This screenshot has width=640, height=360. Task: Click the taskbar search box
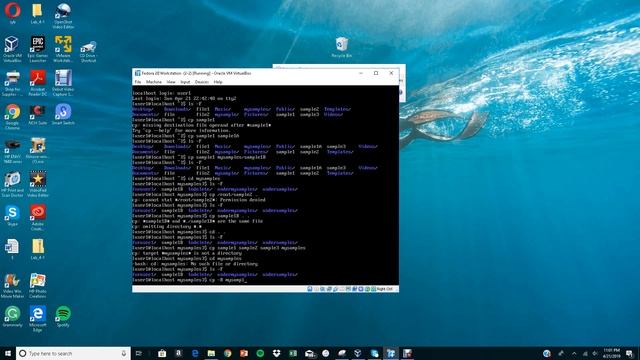[x=73, y=353]
